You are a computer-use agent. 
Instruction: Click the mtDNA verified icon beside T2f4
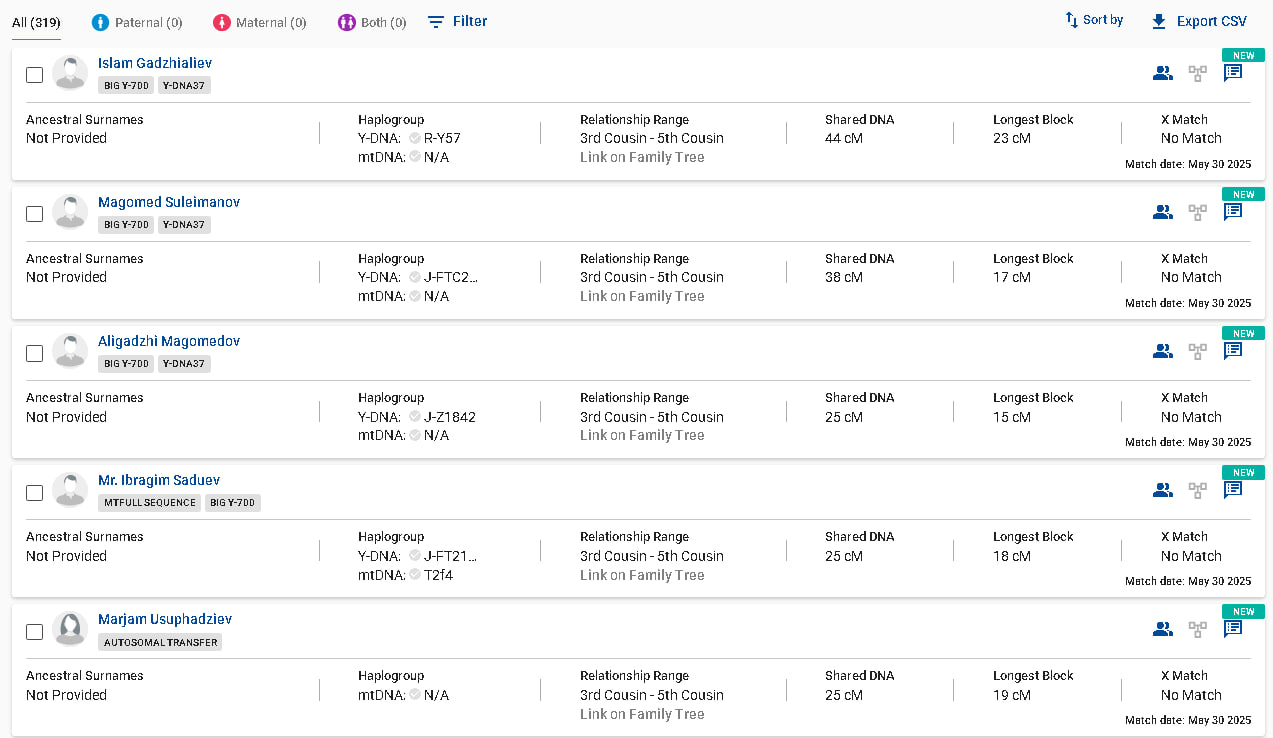coord(414,575)
